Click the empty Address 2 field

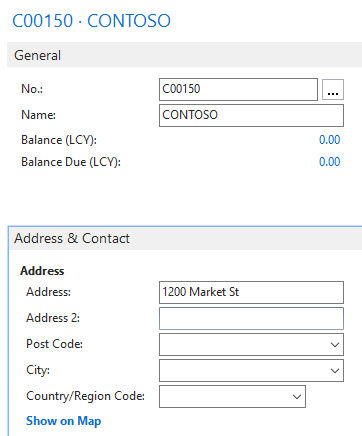[251, 318]
